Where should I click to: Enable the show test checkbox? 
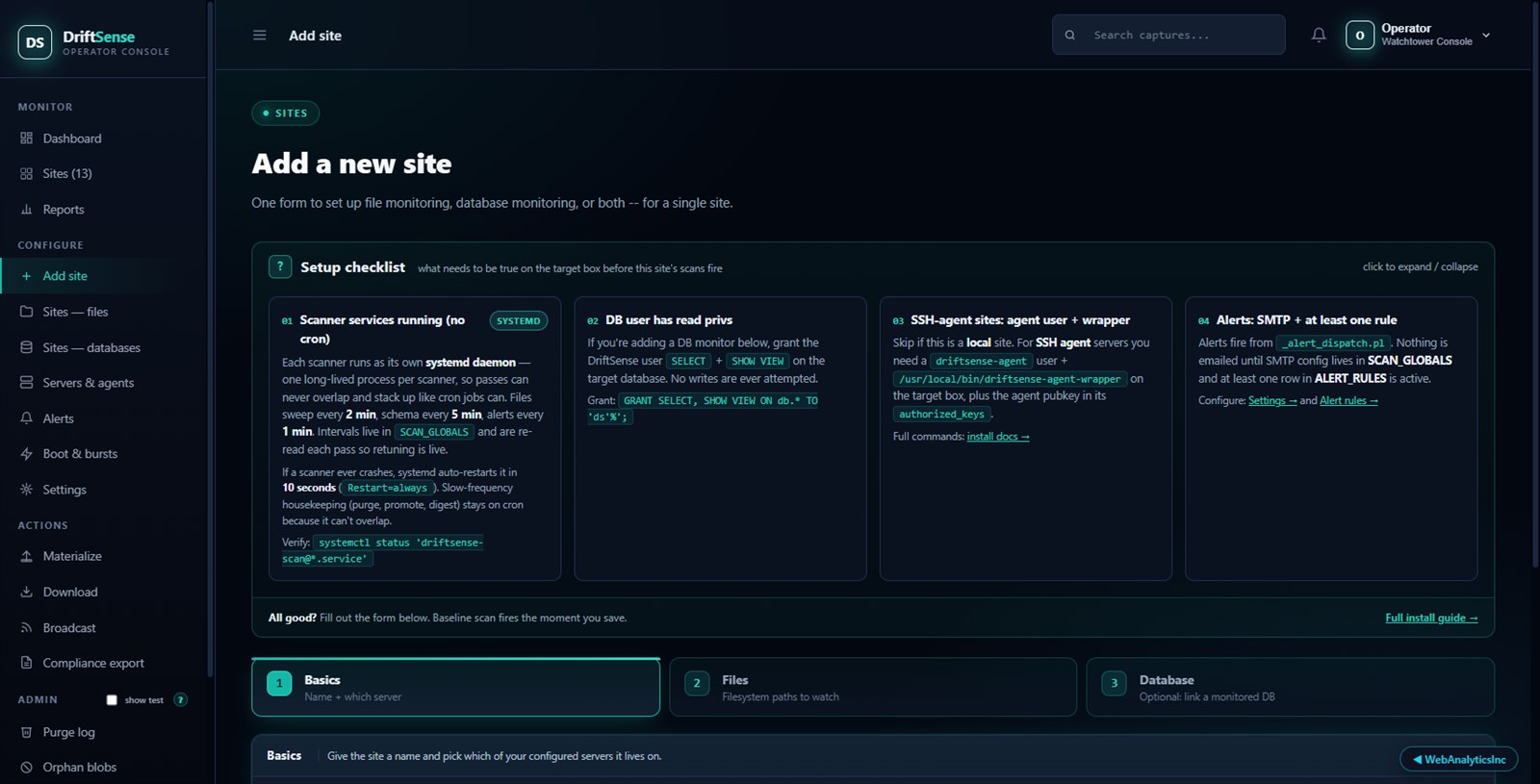click(112, 700)
